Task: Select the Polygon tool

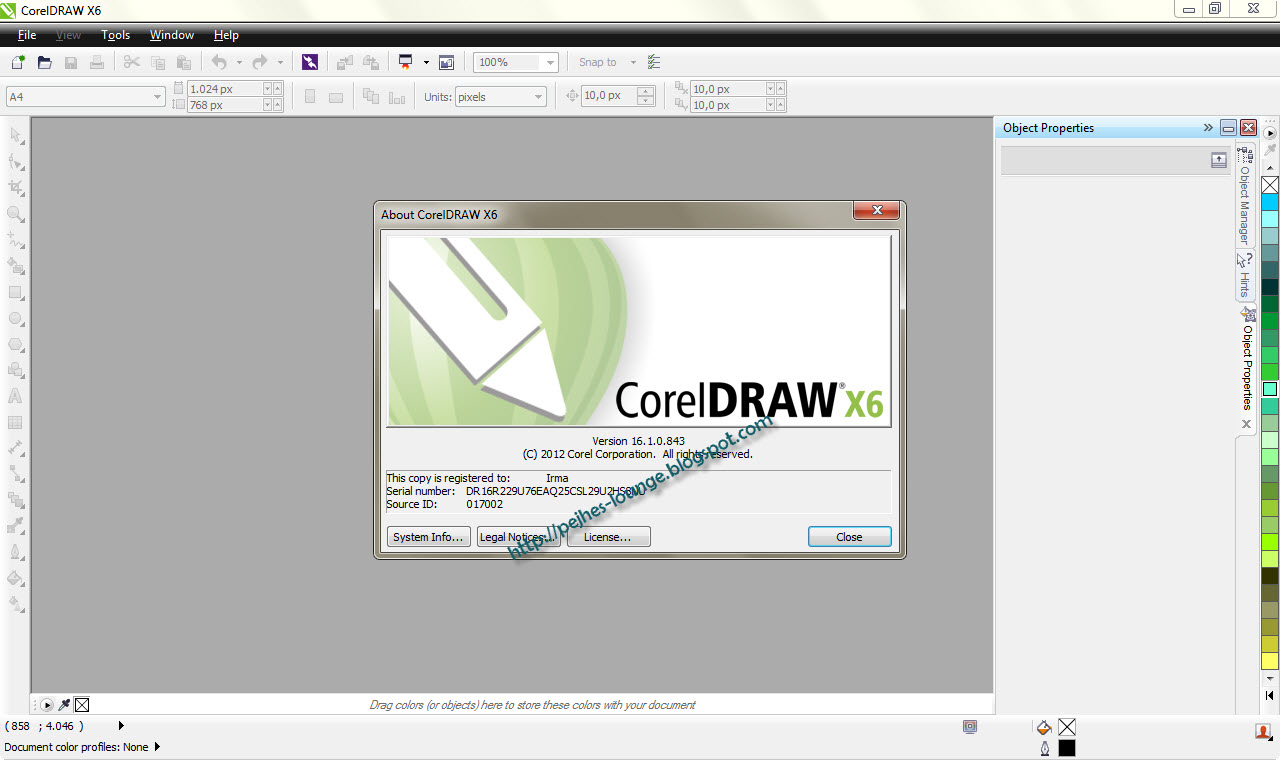Action: (x=16, y=344)
